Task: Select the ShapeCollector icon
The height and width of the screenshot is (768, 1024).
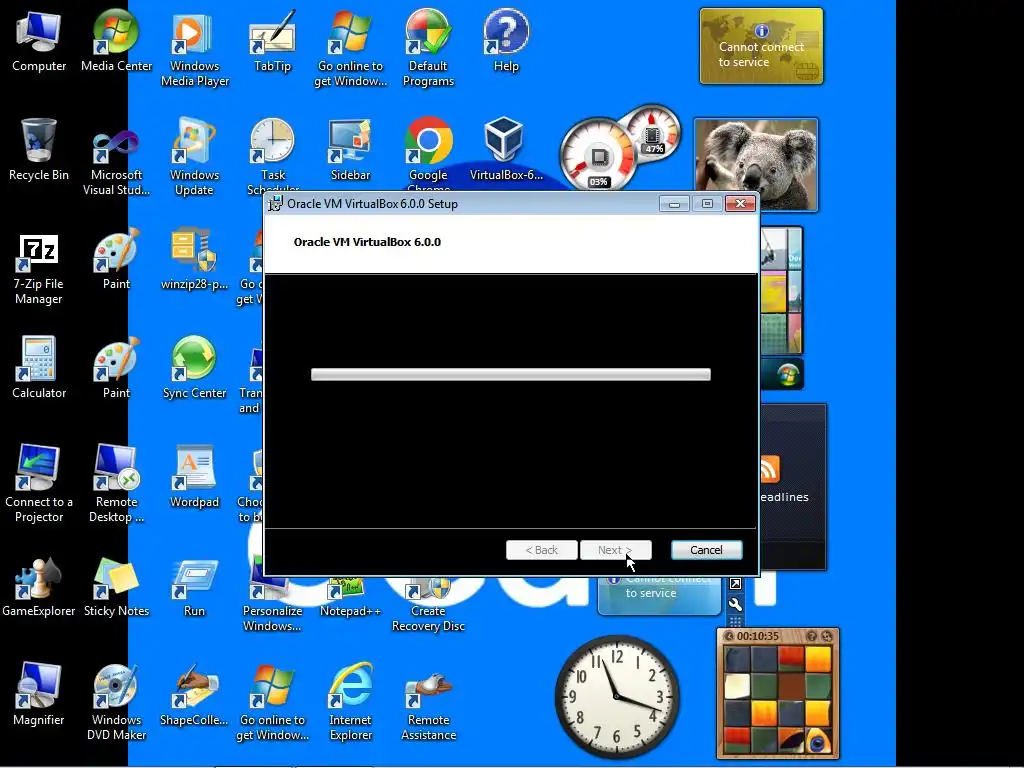Action: point(195,696)
